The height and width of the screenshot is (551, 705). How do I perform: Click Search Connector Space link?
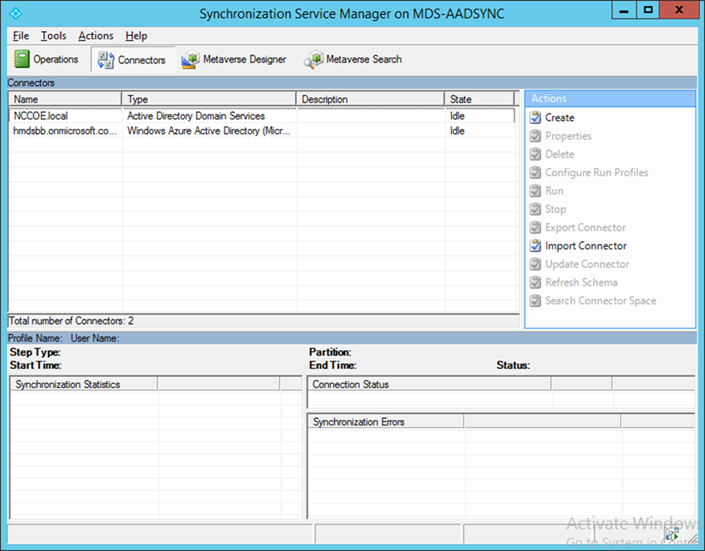(x=601, y=300)
